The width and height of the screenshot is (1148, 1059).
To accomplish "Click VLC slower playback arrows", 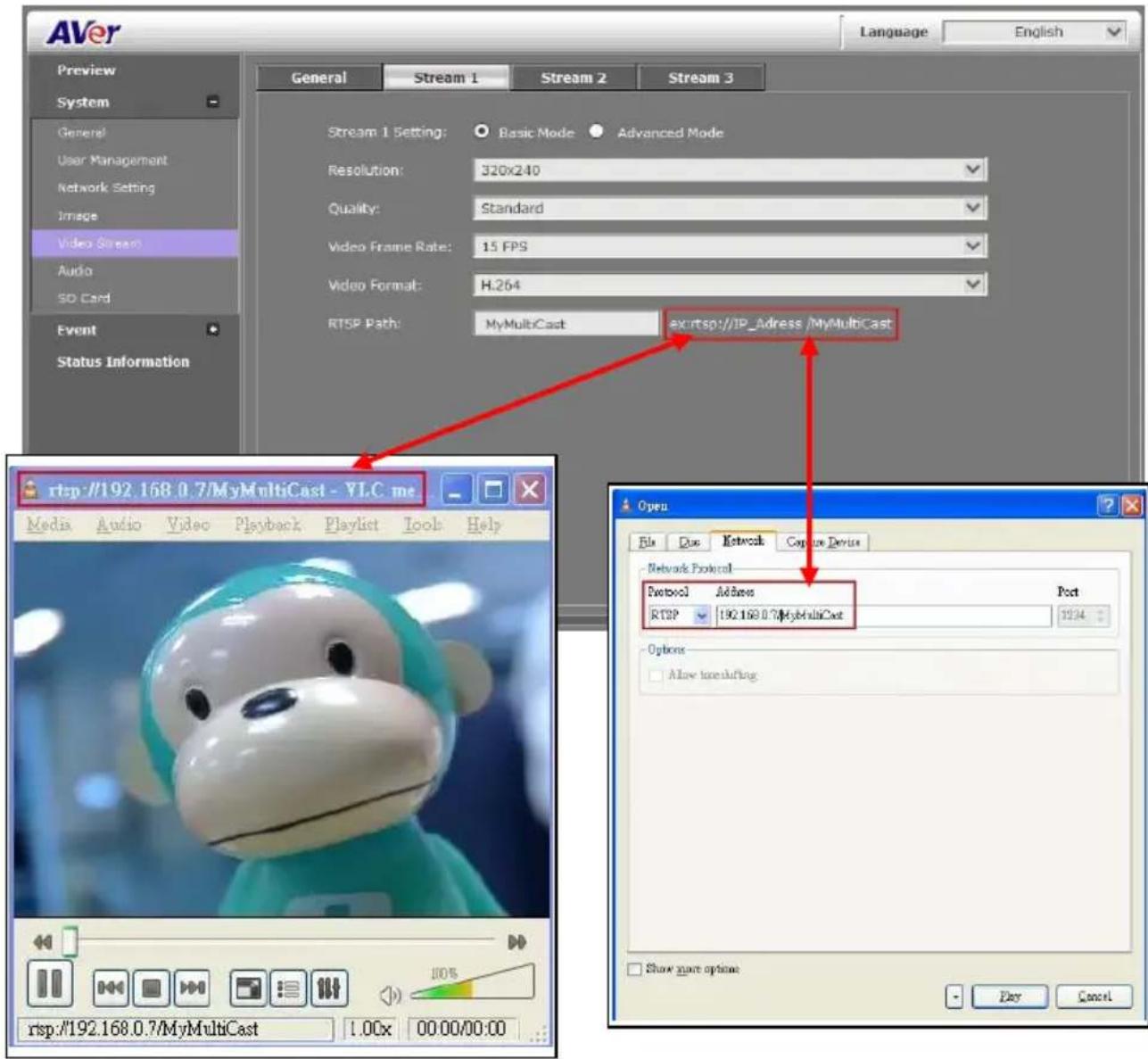I will [x=42, y=942].
